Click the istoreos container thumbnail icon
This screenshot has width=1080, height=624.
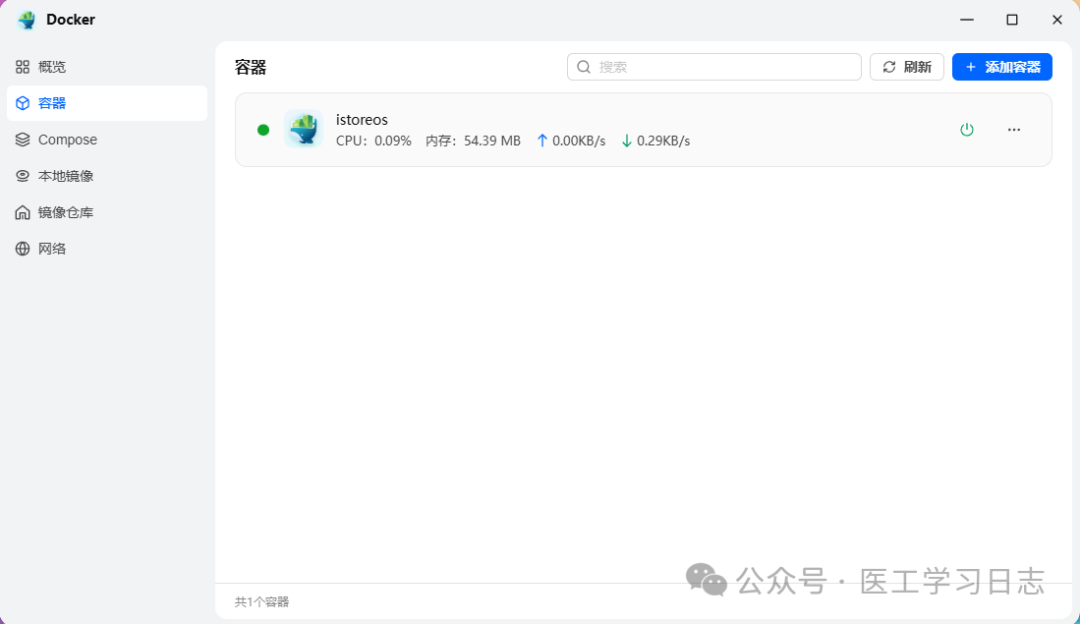(303, 129)
